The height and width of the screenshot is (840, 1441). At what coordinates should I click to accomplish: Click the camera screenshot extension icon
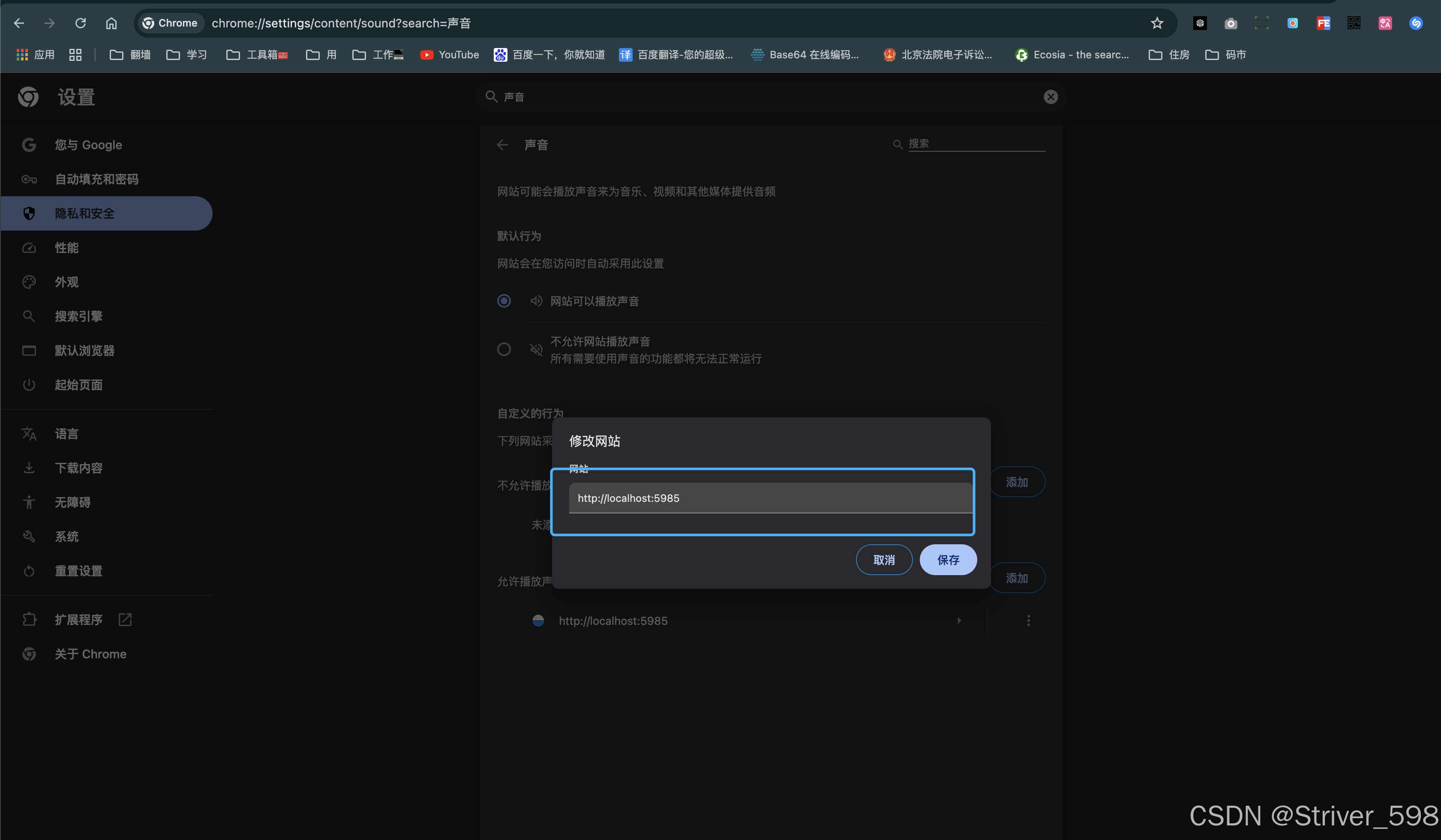1231,23
